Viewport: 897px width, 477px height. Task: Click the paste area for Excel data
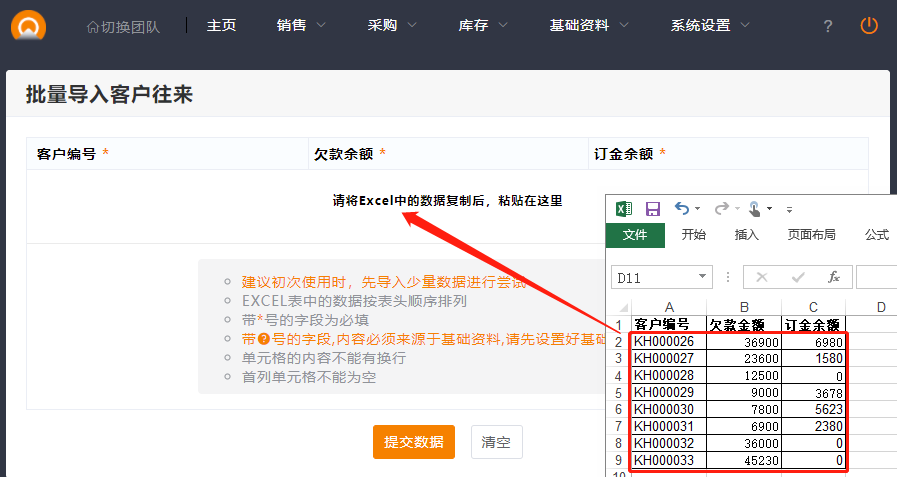pyautogui.click(x=447, y=201)
